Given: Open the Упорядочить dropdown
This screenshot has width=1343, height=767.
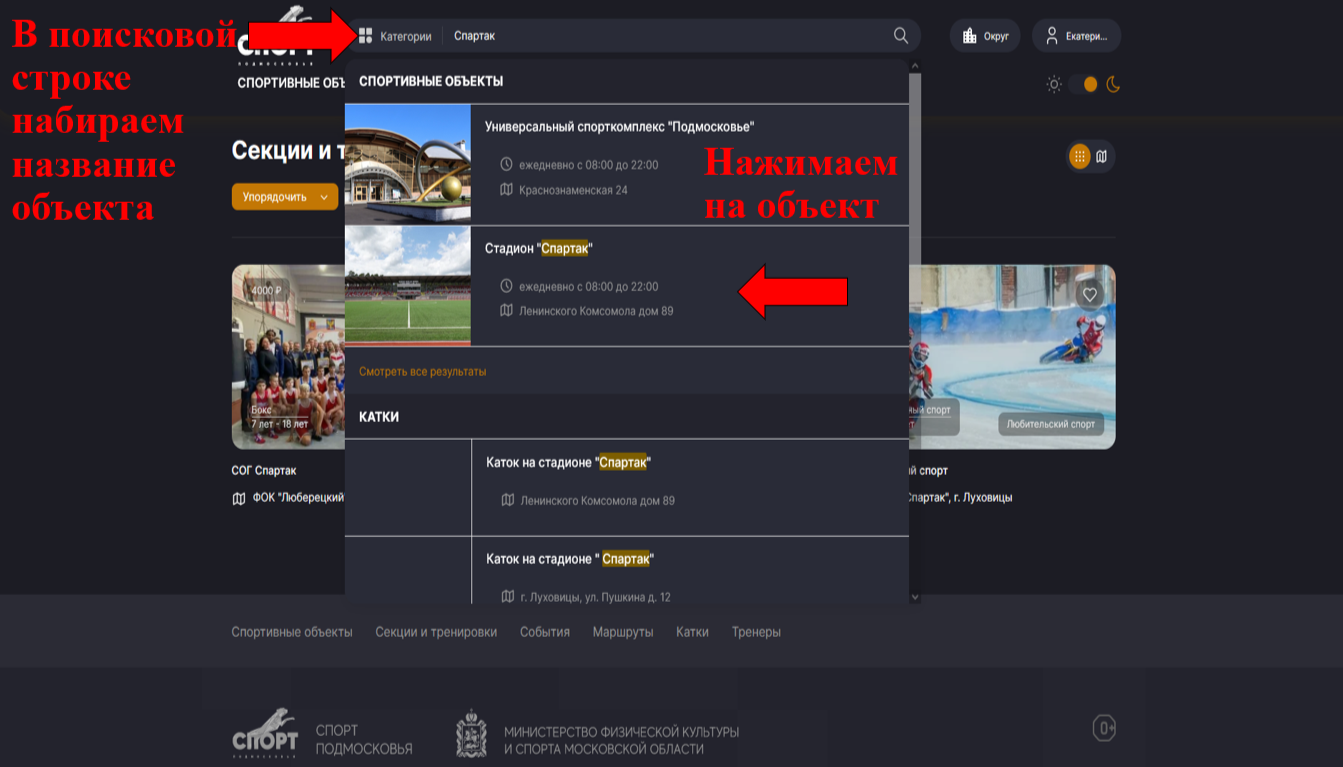Looking at the screenshot, I should [285, 197].
